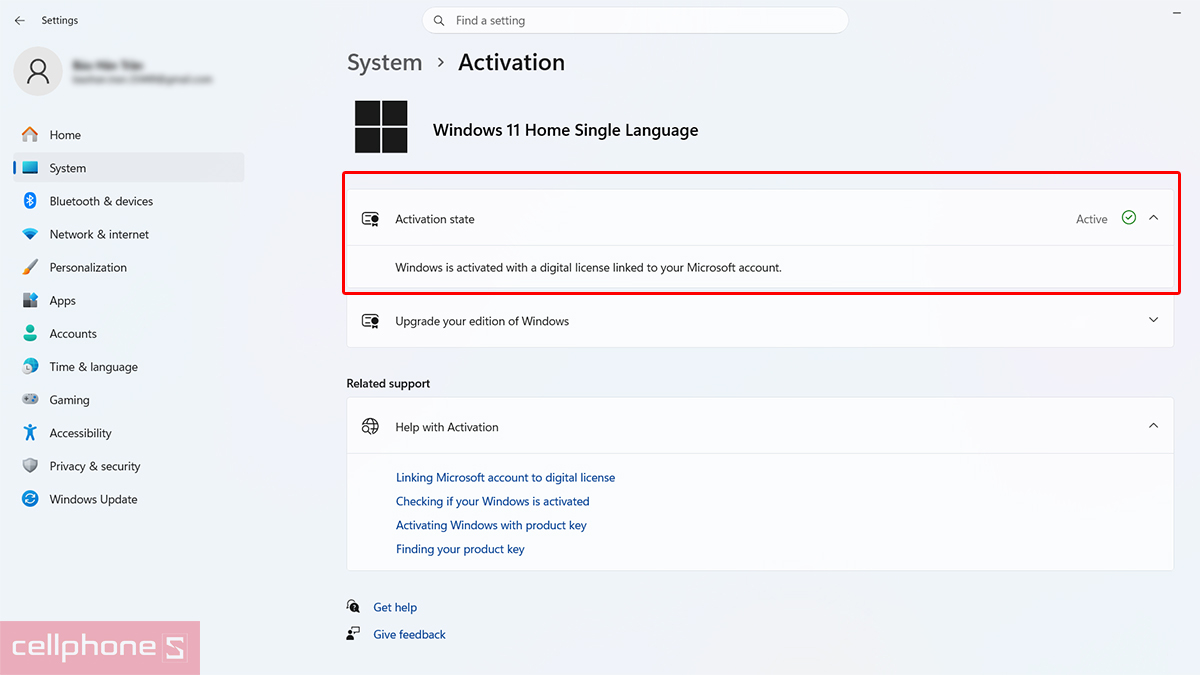
Task: Open Bluetooth & devices settings
Action: [128, 201]
